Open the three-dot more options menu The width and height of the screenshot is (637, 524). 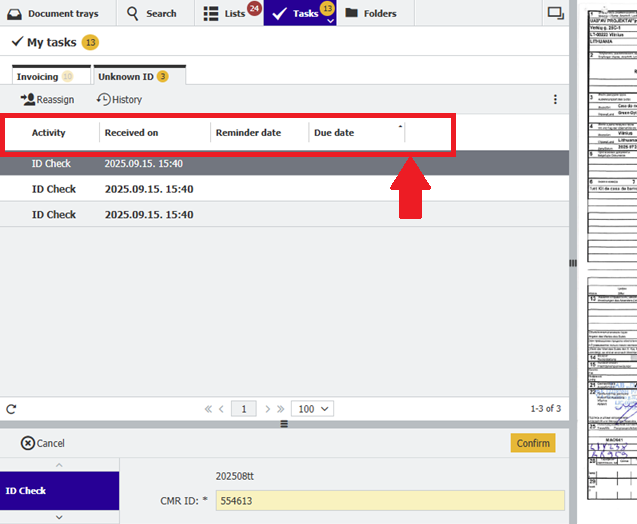pos(555,99)
